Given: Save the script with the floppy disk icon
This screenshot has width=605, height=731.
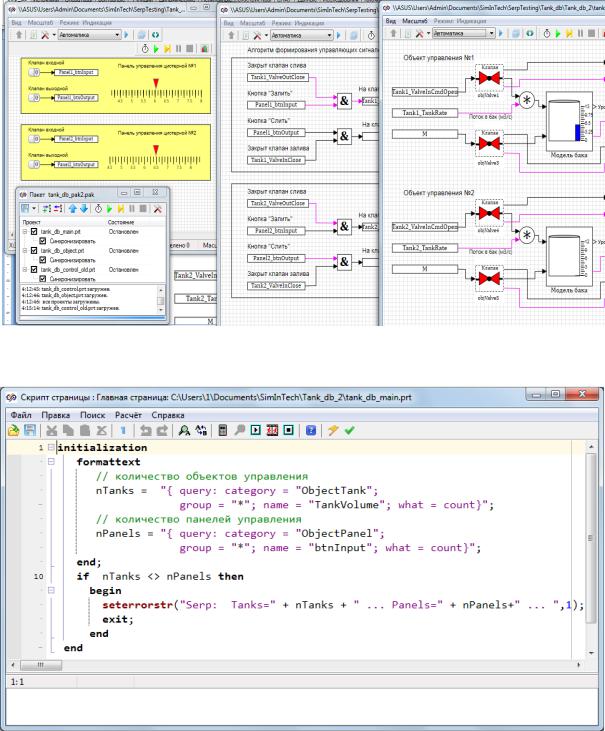Looking at the screenshot, I should coord(30,430).
